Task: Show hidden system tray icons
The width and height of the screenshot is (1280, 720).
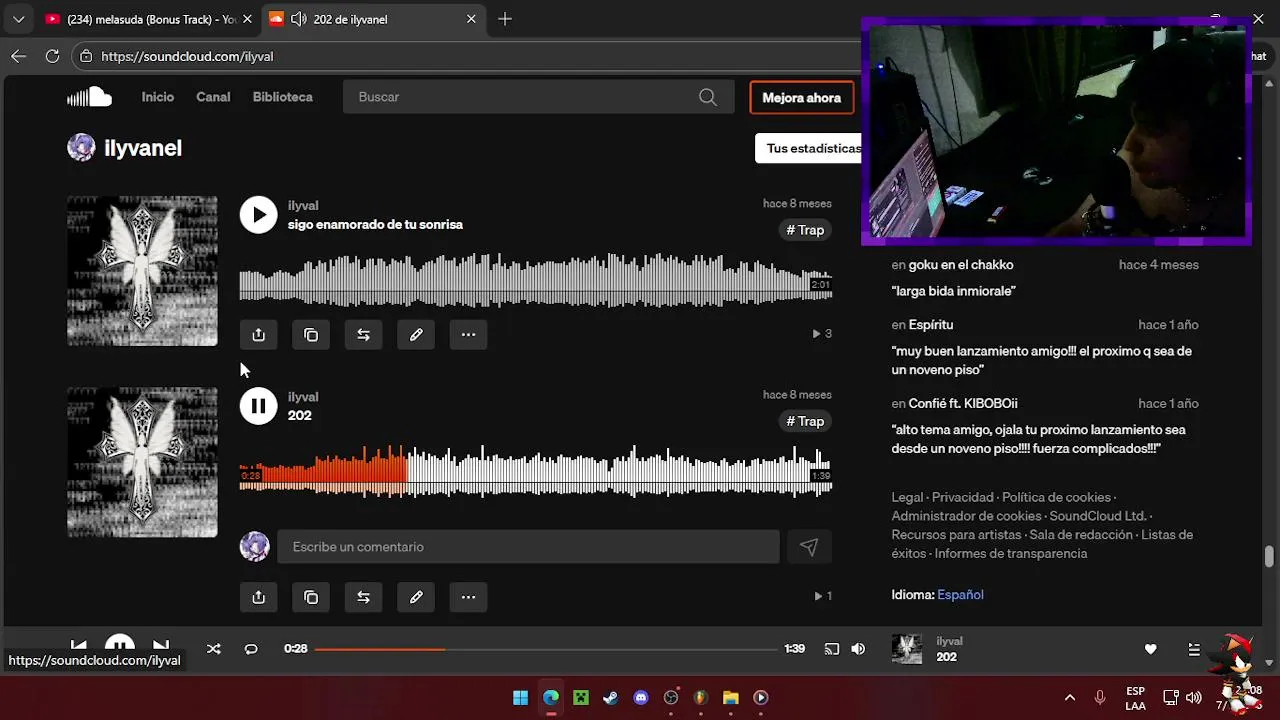Action: coord(1069,698)
